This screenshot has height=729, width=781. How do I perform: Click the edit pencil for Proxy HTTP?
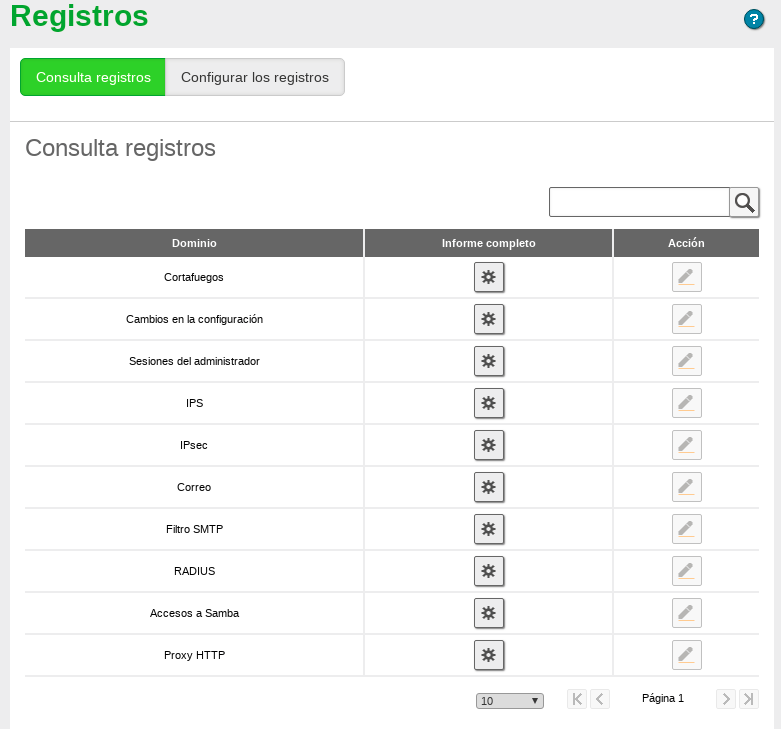click(x=686, y=655)
